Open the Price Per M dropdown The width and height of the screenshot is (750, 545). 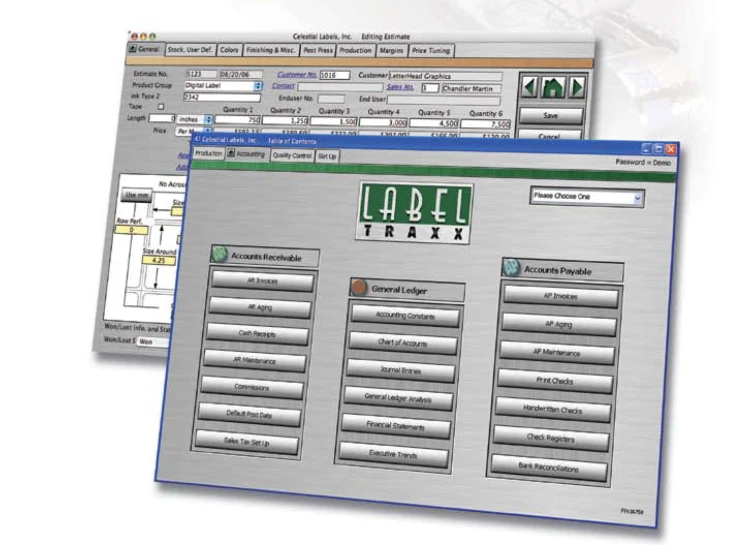(x=193, y=132)
